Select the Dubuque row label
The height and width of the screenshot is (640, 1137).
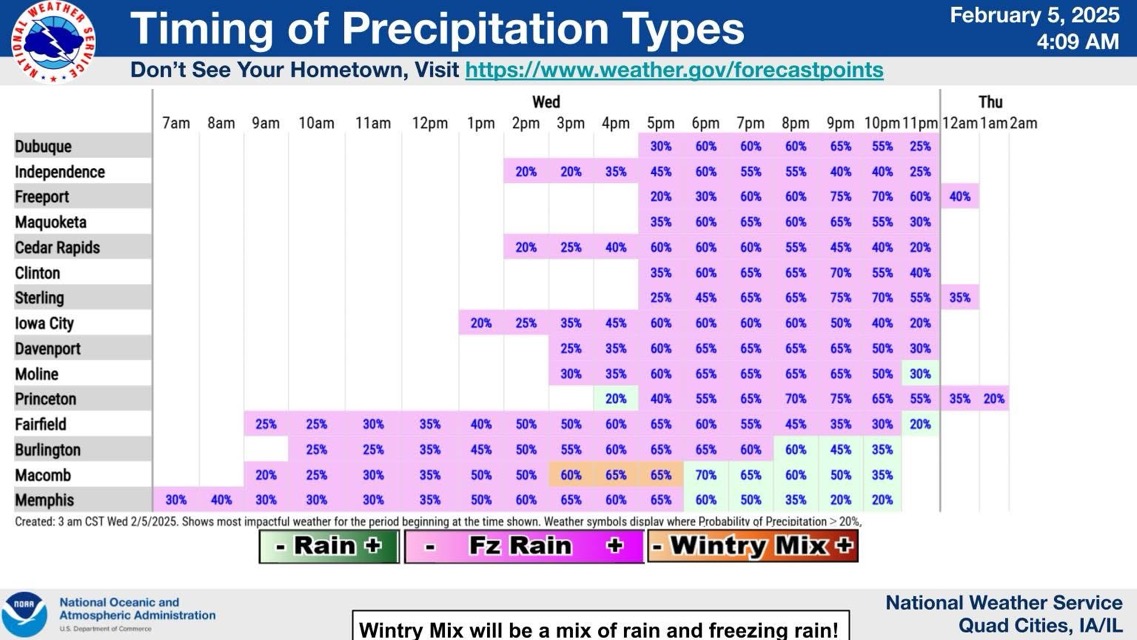pyautogui.click(x=43, y=146)
